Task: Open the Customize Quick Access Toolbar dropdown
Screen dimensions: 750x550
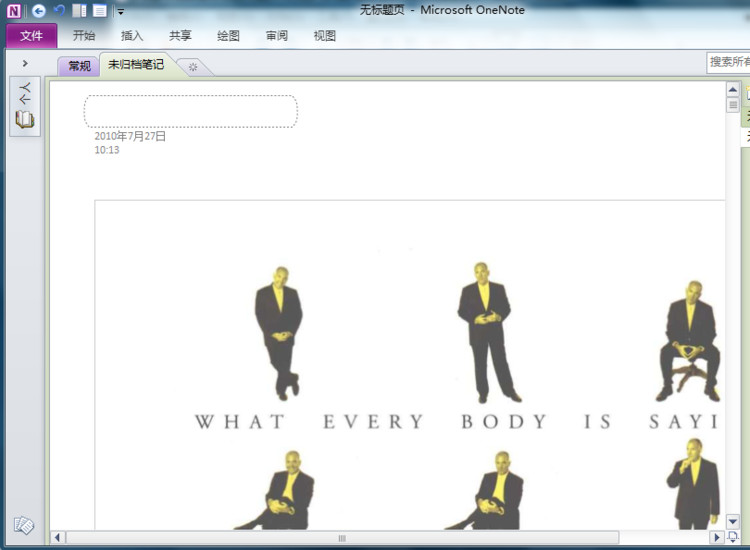Action: 120,12
